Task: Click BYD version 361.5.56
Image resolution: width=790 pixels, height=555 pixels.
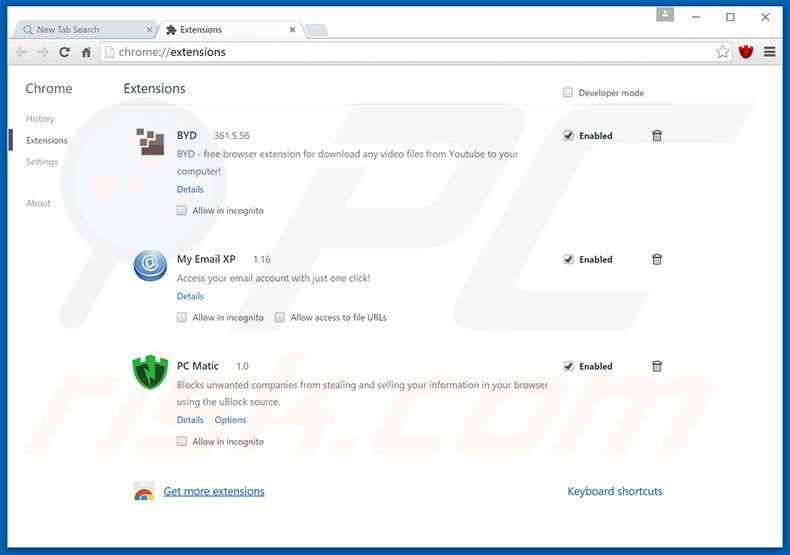Action: point(232,135)
